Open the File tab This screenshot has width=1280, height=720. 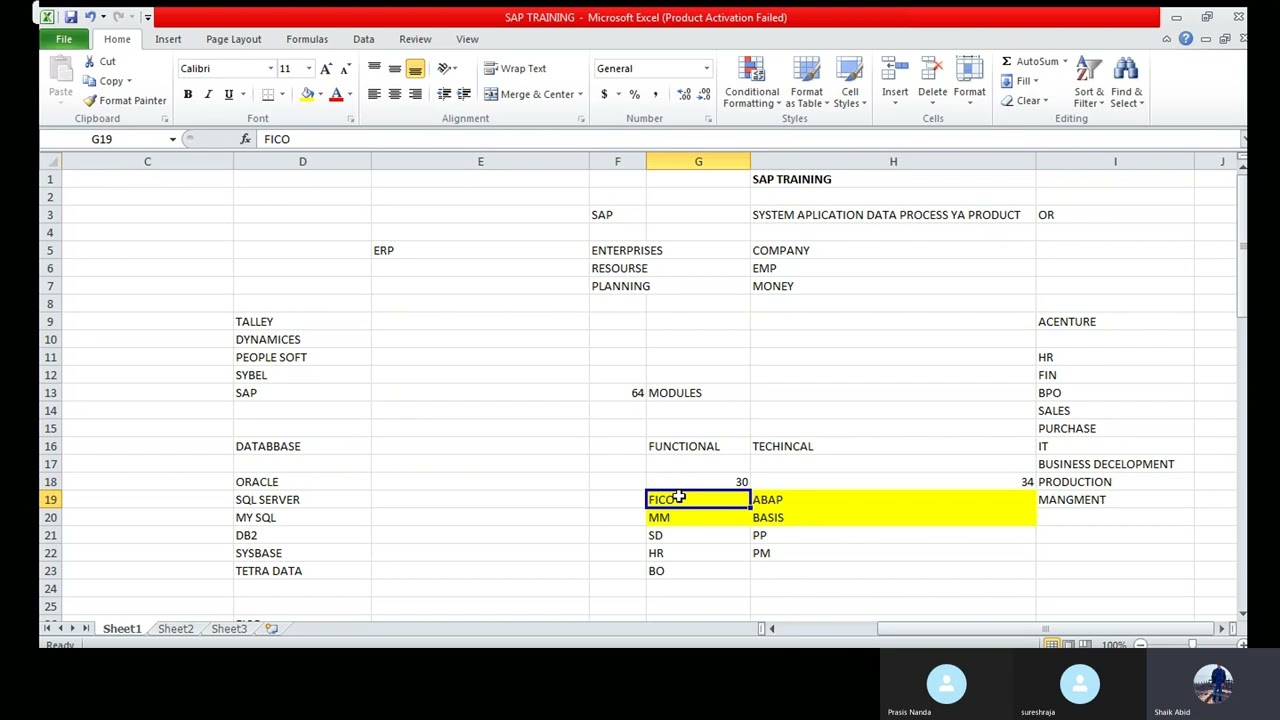pos(63,39)
